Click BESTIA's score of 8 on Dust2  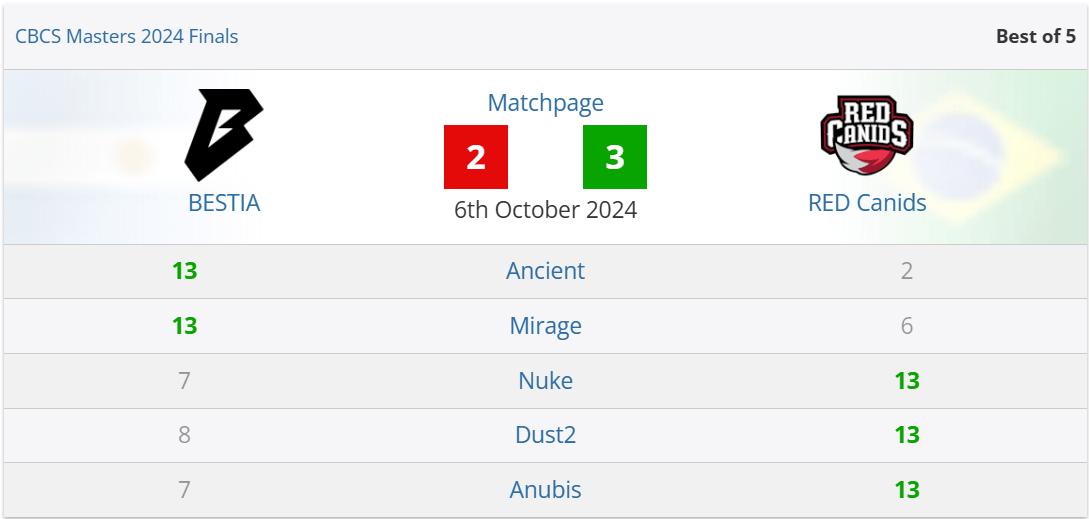point(184,435)
